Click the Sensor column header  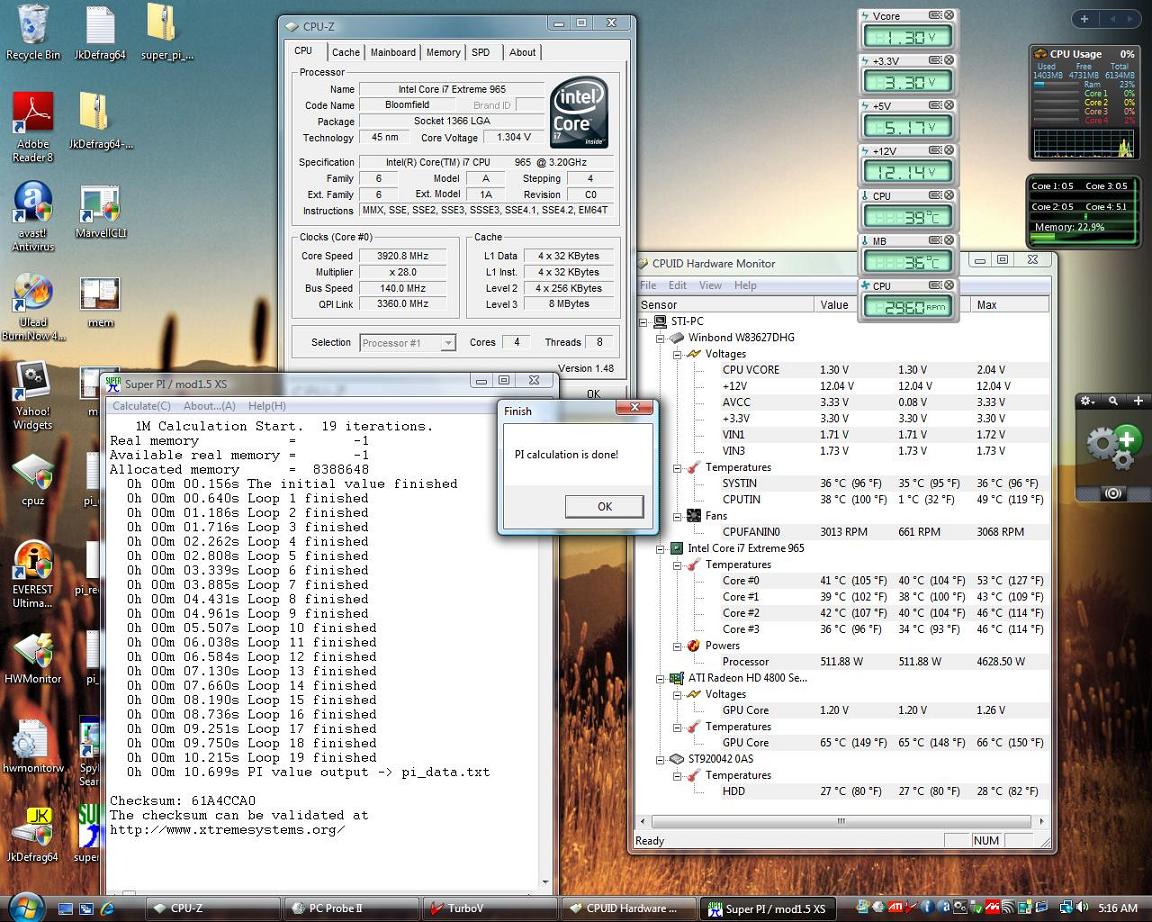click(x=725, y=305)
